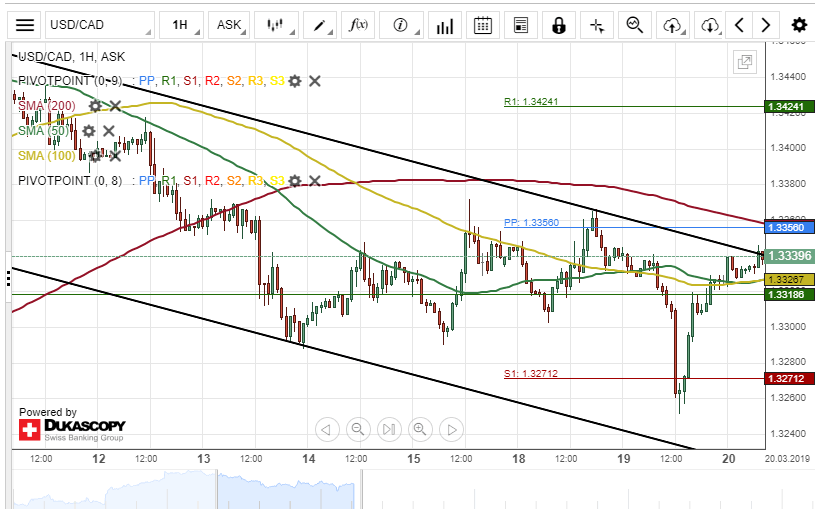Jump to latest candle button

(389, 430)
